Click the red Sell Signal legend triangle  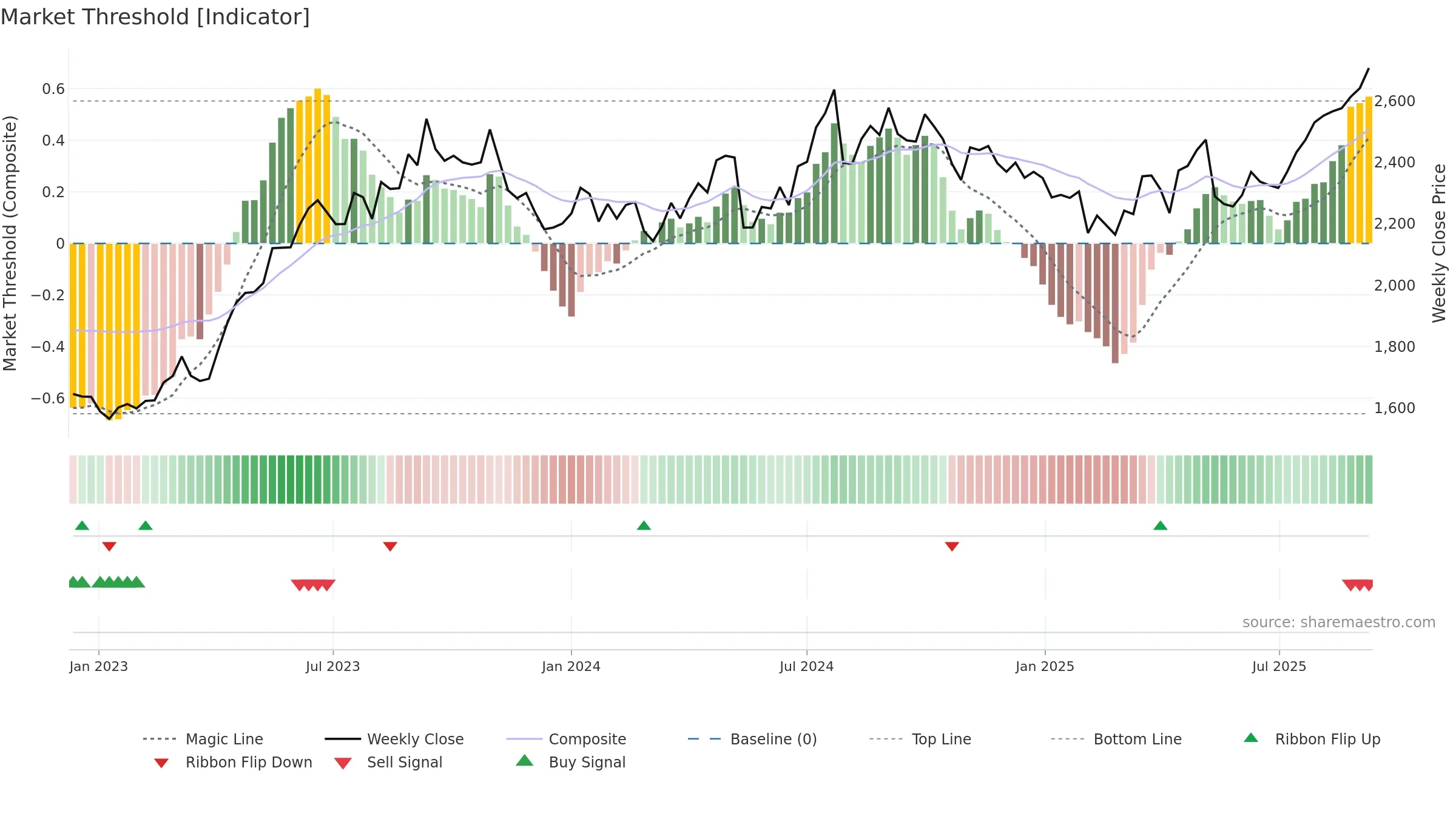pyautogui.click(x=343, y=763)
